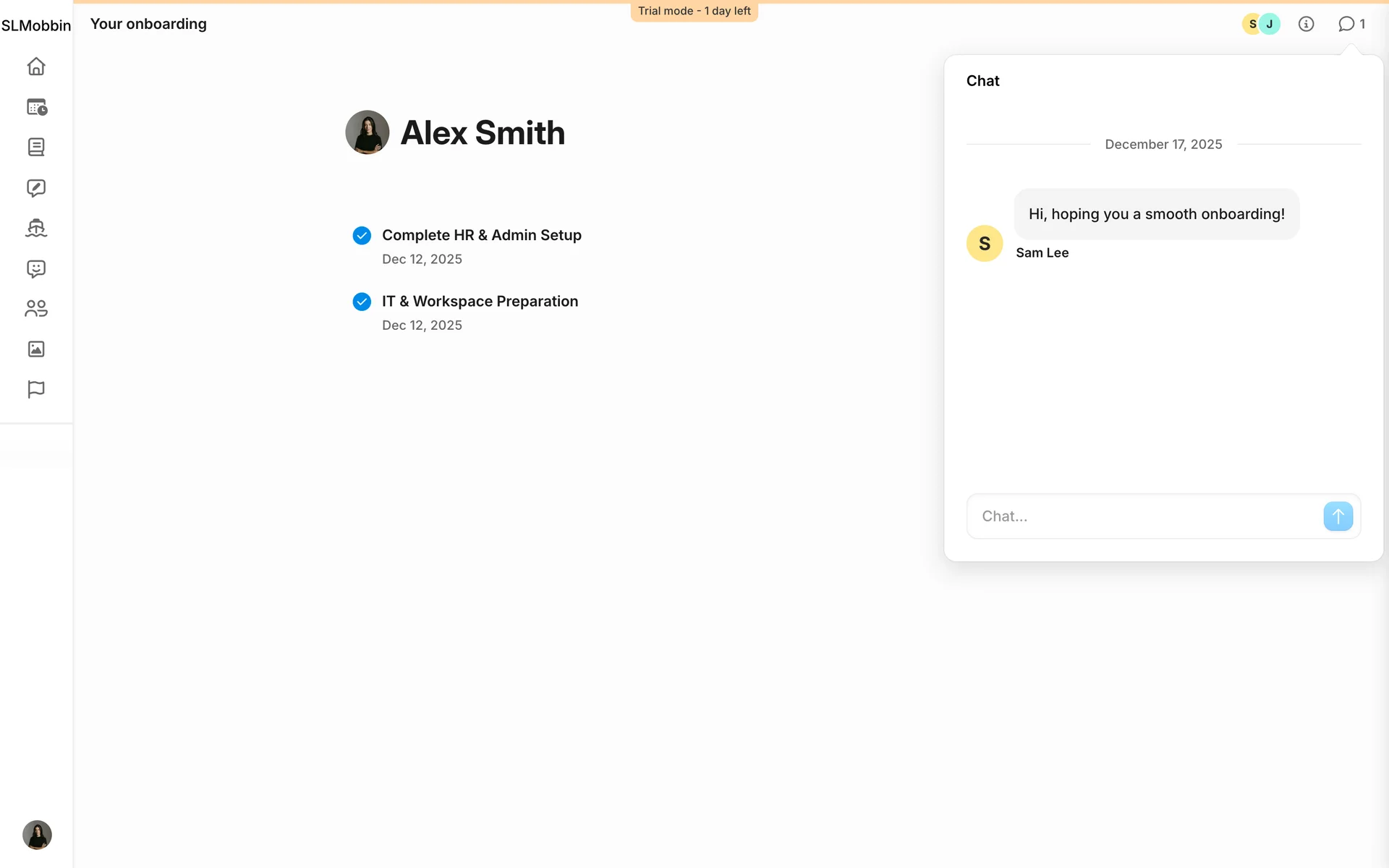Open the calendar schedule sidebar icon
Image resolution: width=1389 pixels, height=868 pixels.
(x=36, y=107)
